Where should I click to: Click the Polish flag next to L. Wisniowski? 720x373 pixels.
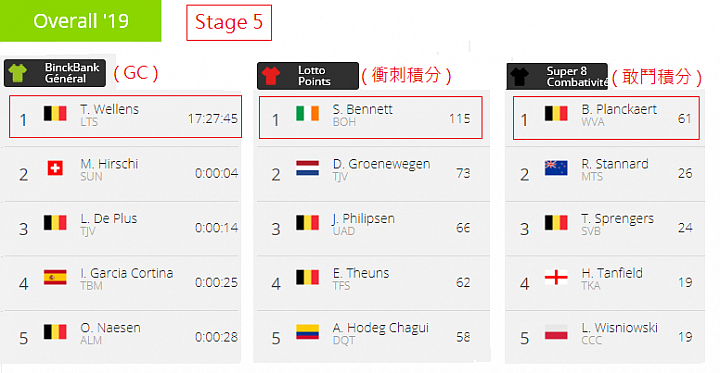(x=556, y=332)
